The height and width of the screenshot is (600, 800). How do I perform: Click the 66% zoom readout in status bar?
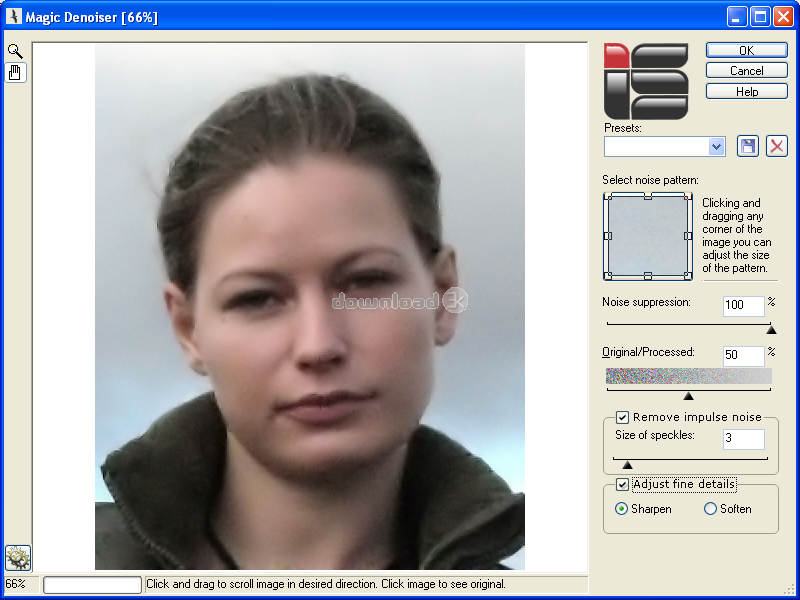coord(15,584)
